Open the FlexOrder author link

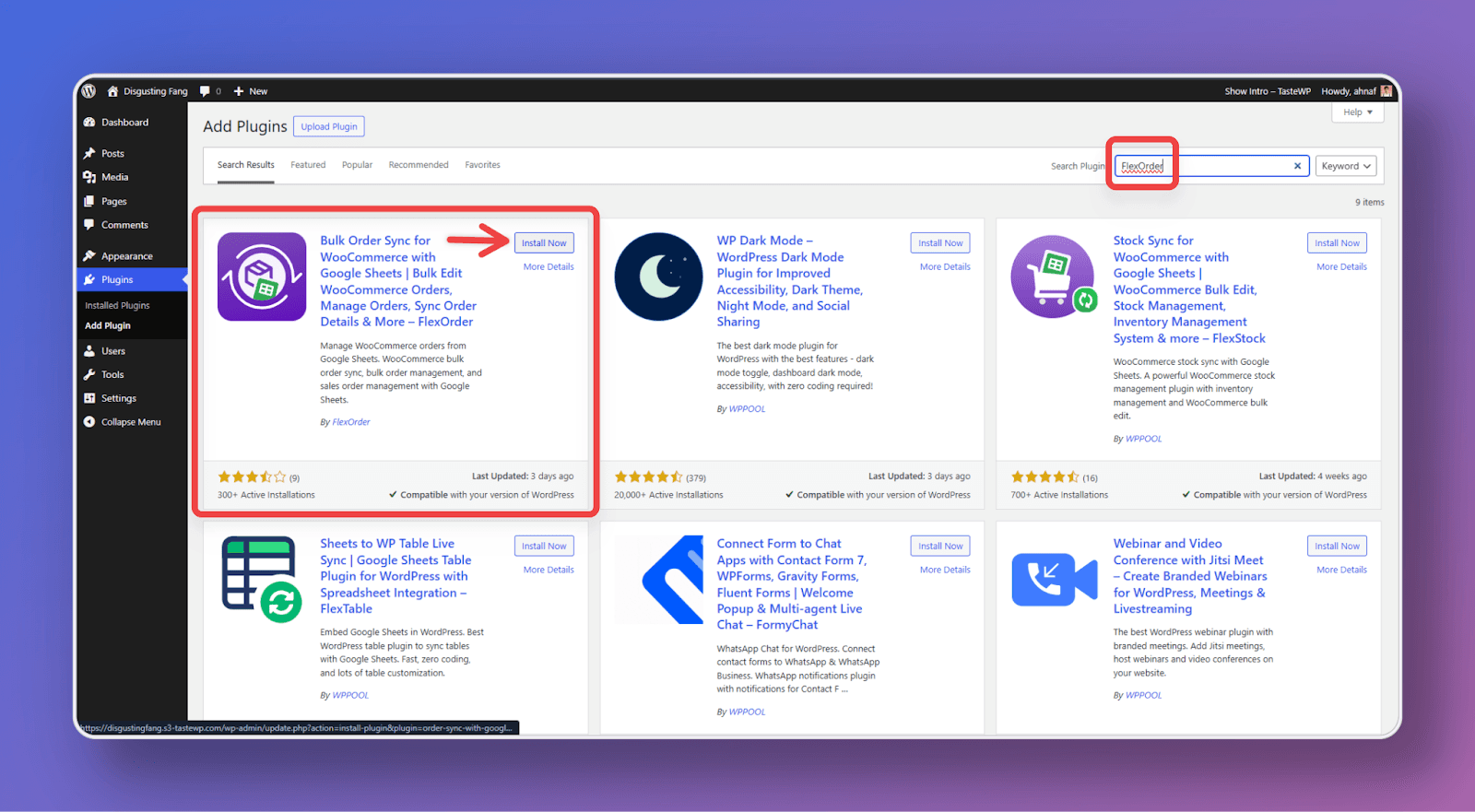(x=351, y=422)
